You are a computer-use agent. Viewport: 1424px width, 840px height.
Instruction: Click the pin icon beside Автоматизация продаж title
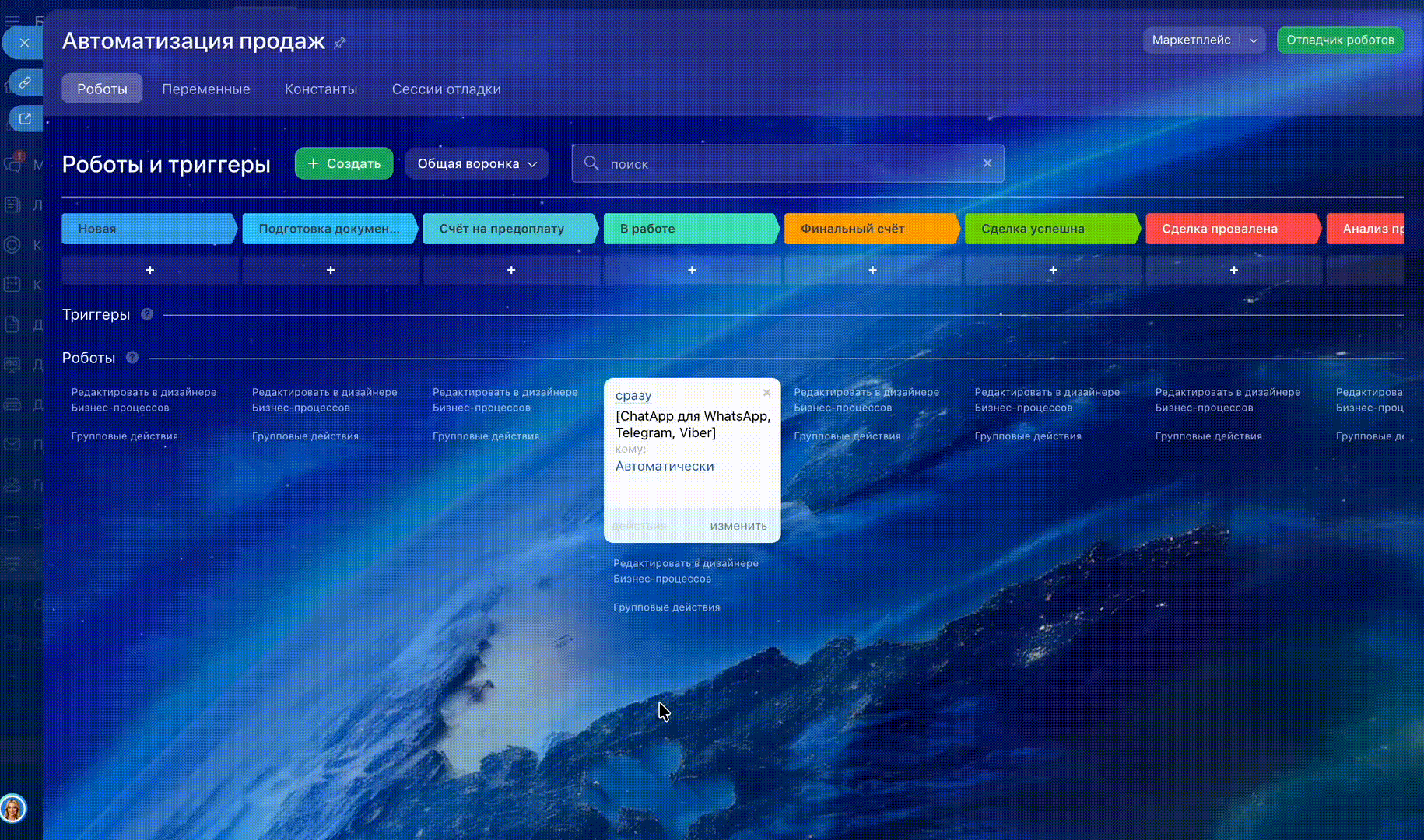point(339,43)
